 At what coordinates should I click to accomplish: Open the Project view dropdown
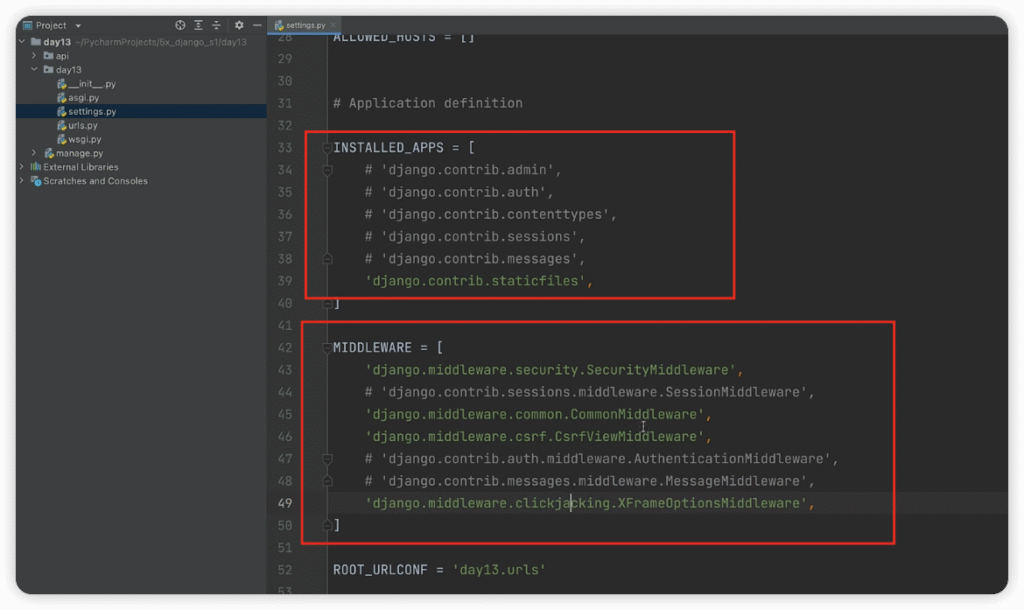[78, 25]
